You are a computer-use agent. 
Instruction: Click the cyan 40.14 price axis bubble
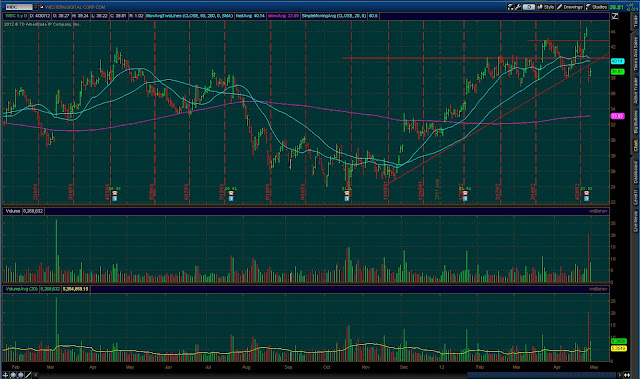tap(617, 61)
